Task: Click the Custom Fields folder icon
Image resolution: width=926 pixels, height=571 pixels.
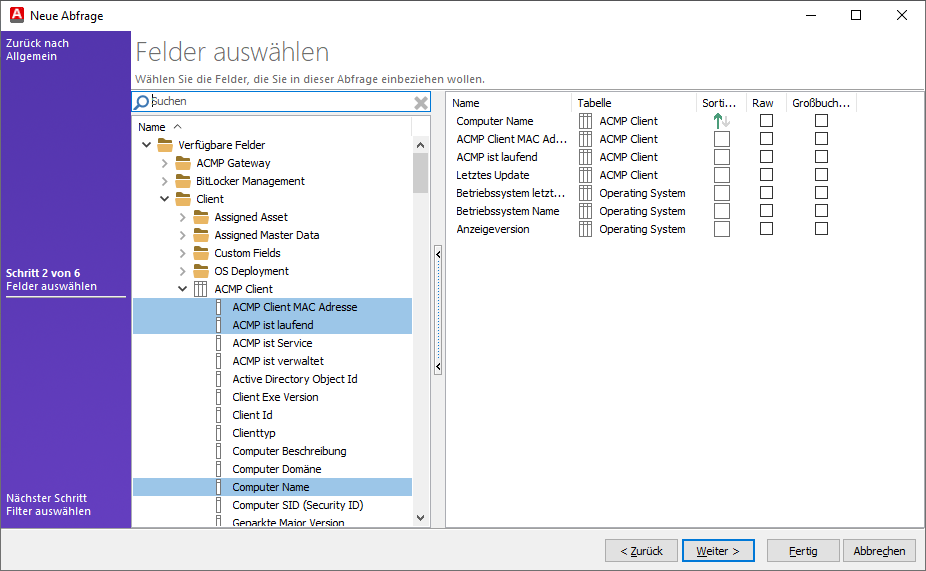Action: click(x=201, y=253)
